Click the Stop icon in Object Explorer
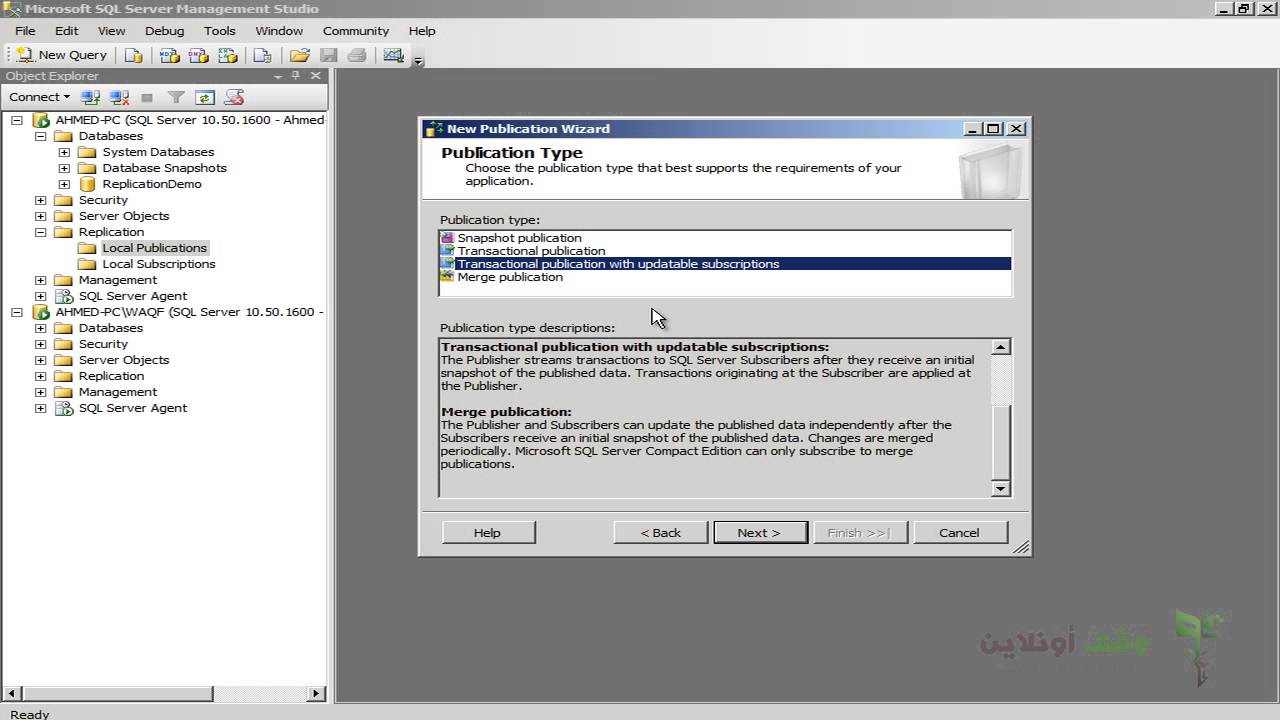This screenshot has height=720, width=1280. [x=147, y=97]
